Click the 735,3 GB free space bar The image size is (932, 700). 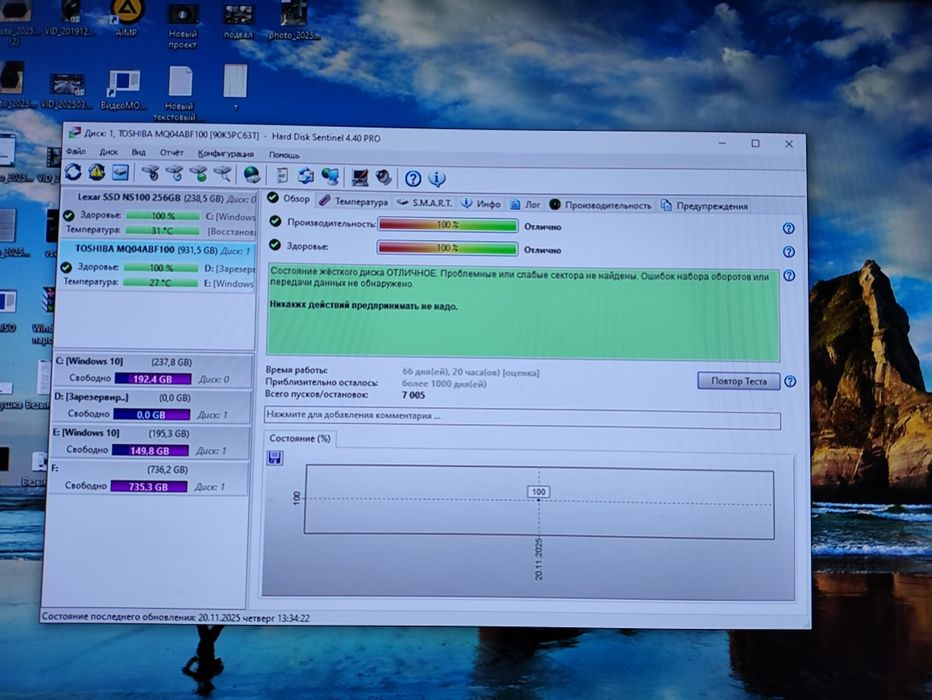[x=149, y=487]
